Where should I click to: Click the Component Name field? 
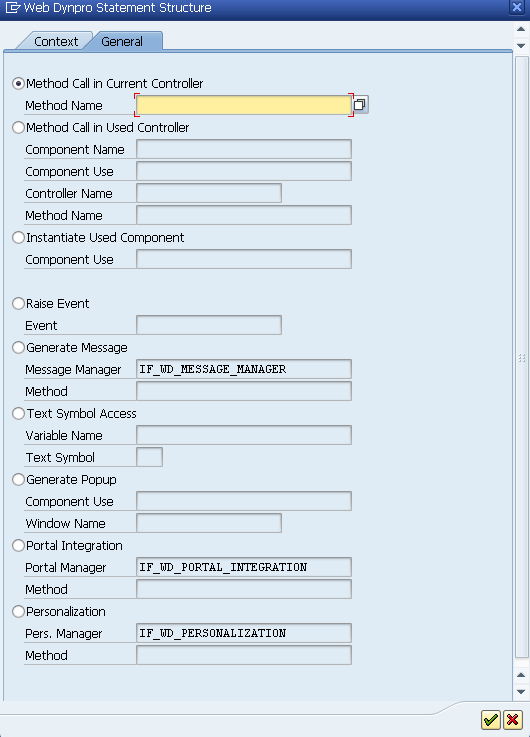tap(244, 149)
